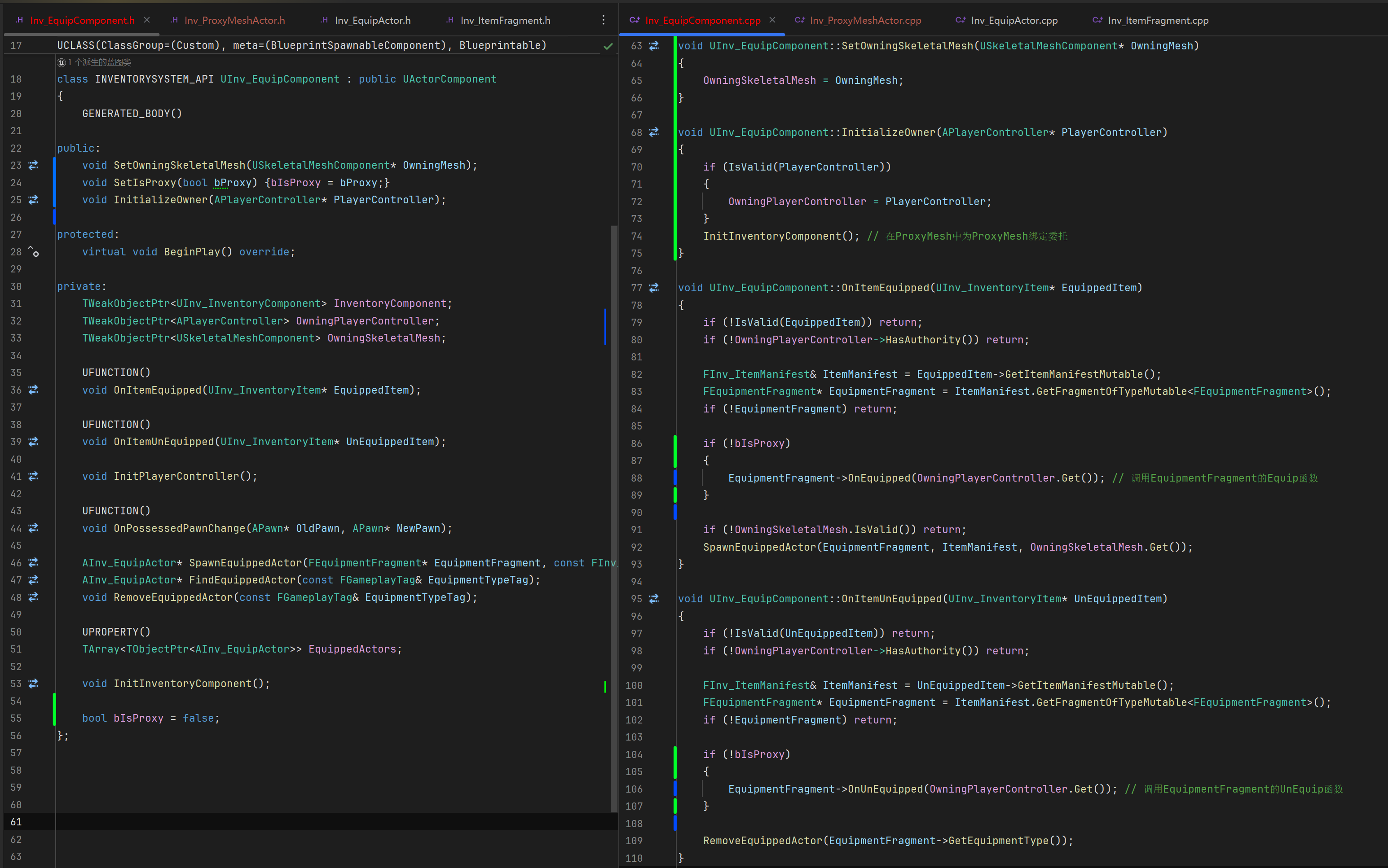Image resolution: width=1388 pixels, height=868 pixels.
Task: Switch to Inv_ProxyMeshActor.h tab
Action: coord(234,20)
